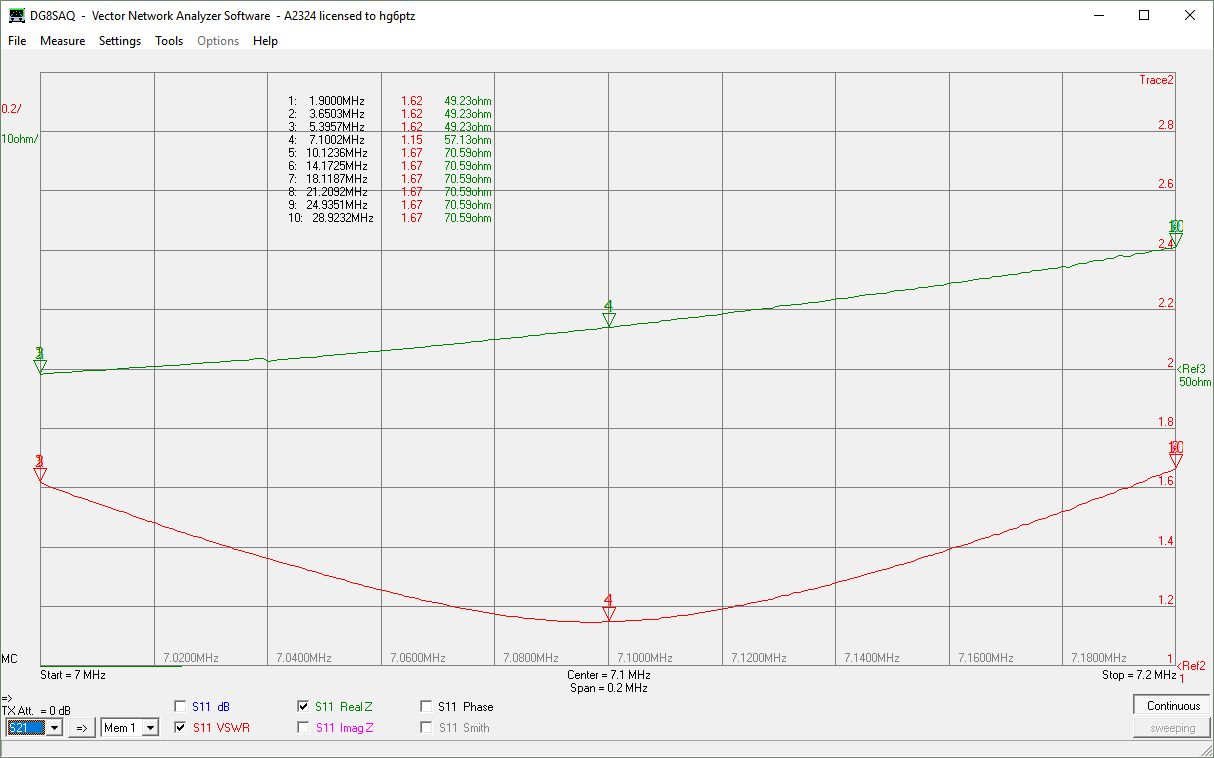
Task: Click the => copy to memory button
Action: click(x=82, y=728)
